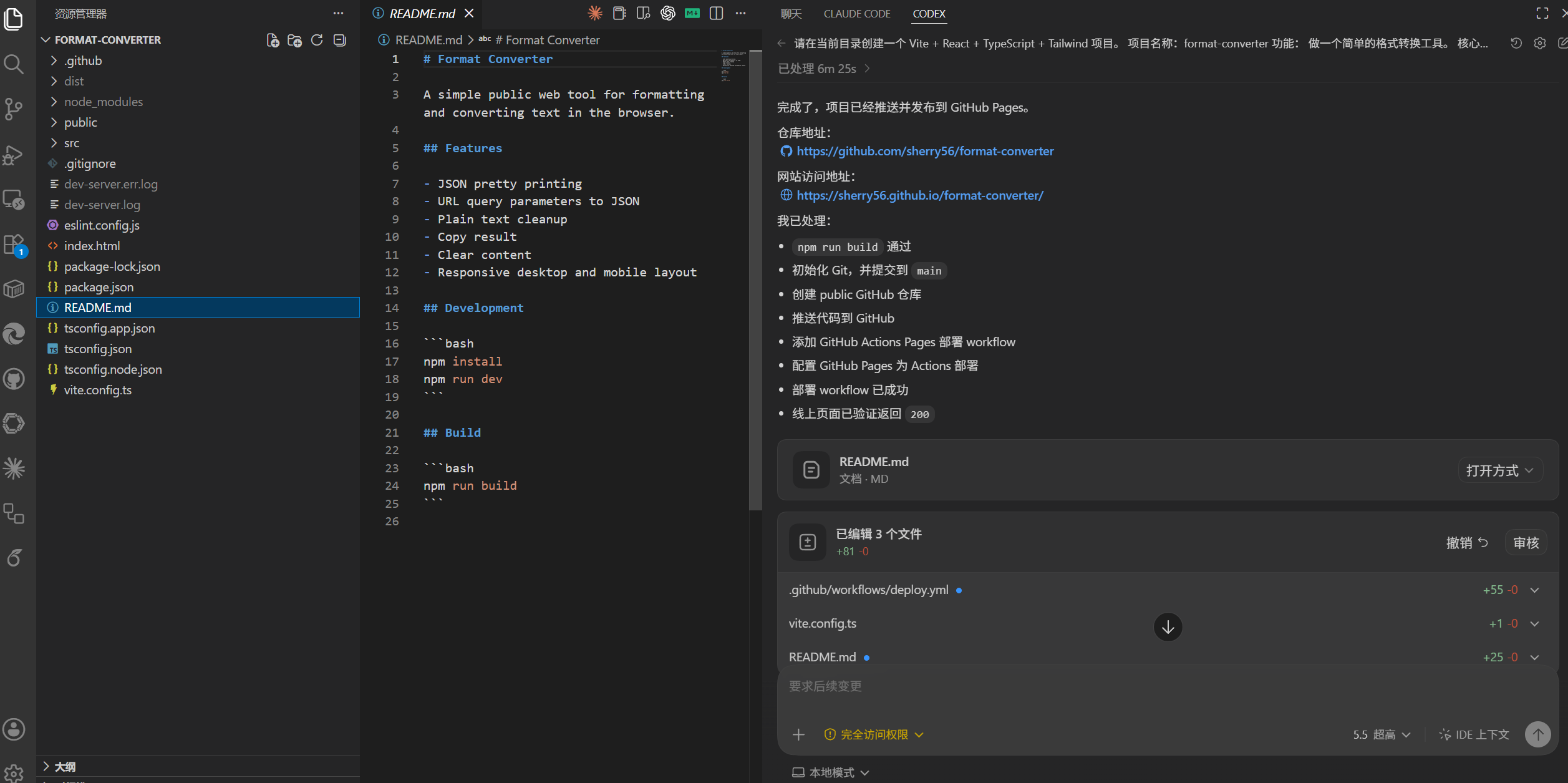
Task: Toggle the IDE 上下文 context option
Action: [x=1474, y=734]
